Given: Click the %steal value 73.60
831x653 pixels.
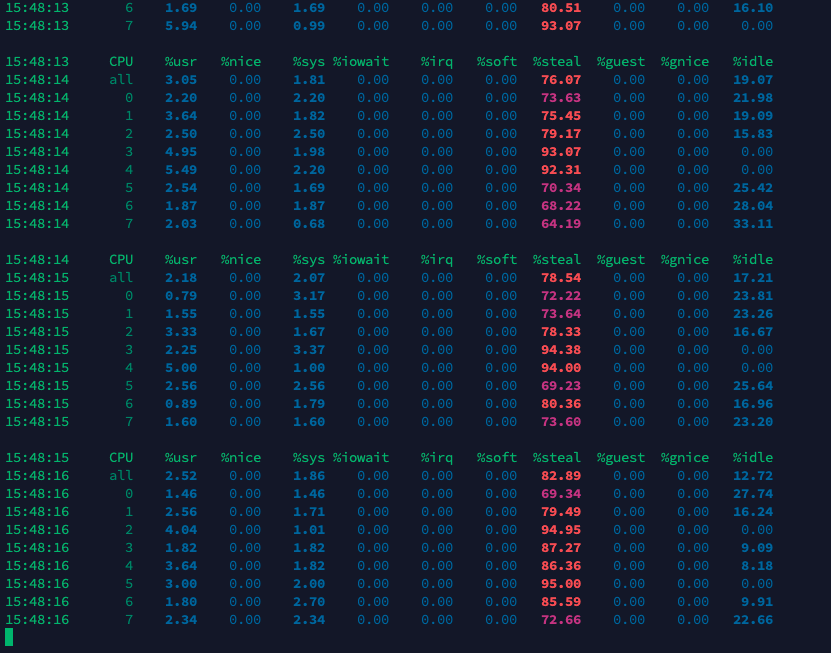Looking at the screenshot, I should click(x=561, y=422).
